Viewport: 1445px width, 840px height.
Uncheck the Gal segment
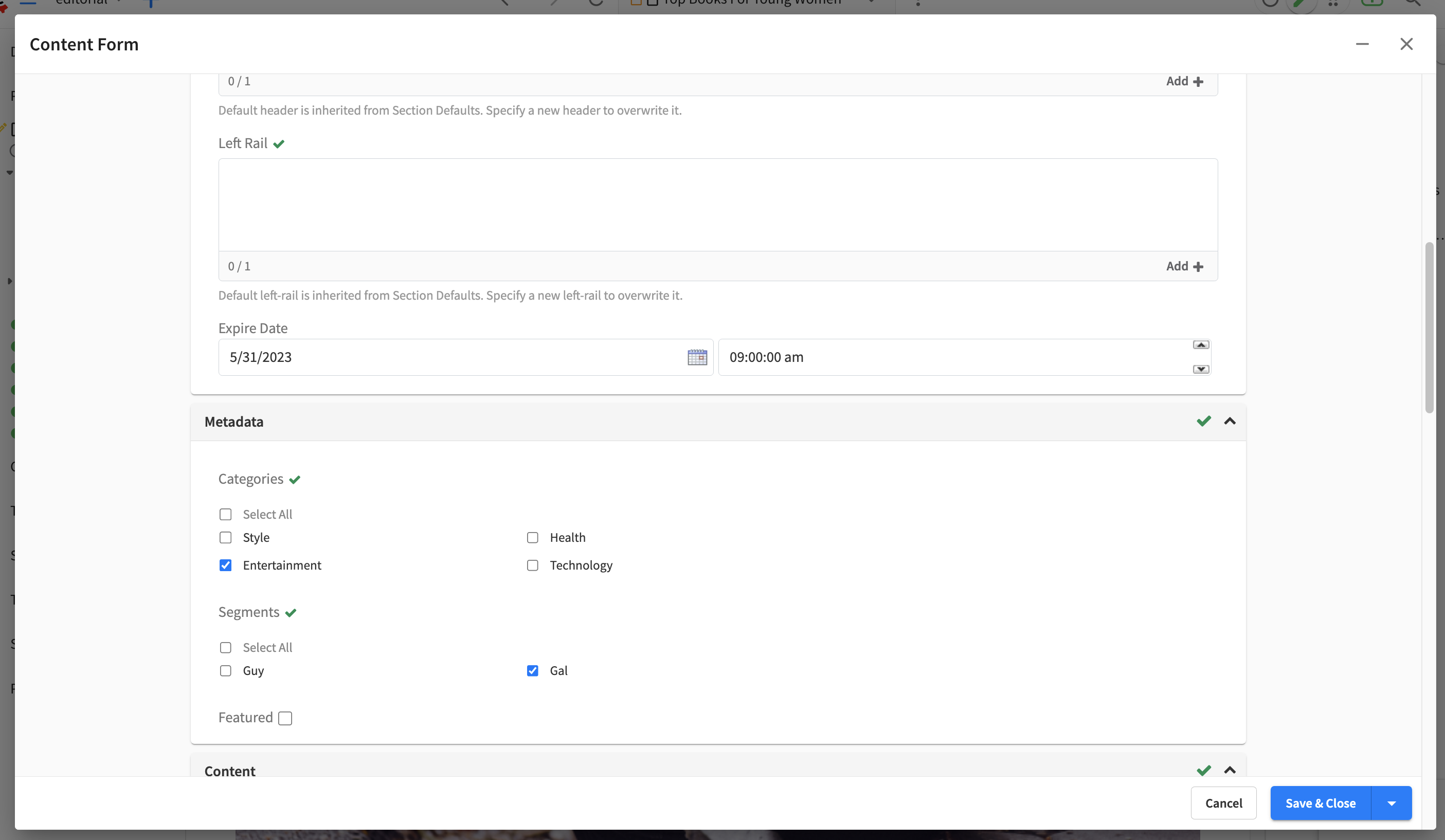click(x=533, y=671)
